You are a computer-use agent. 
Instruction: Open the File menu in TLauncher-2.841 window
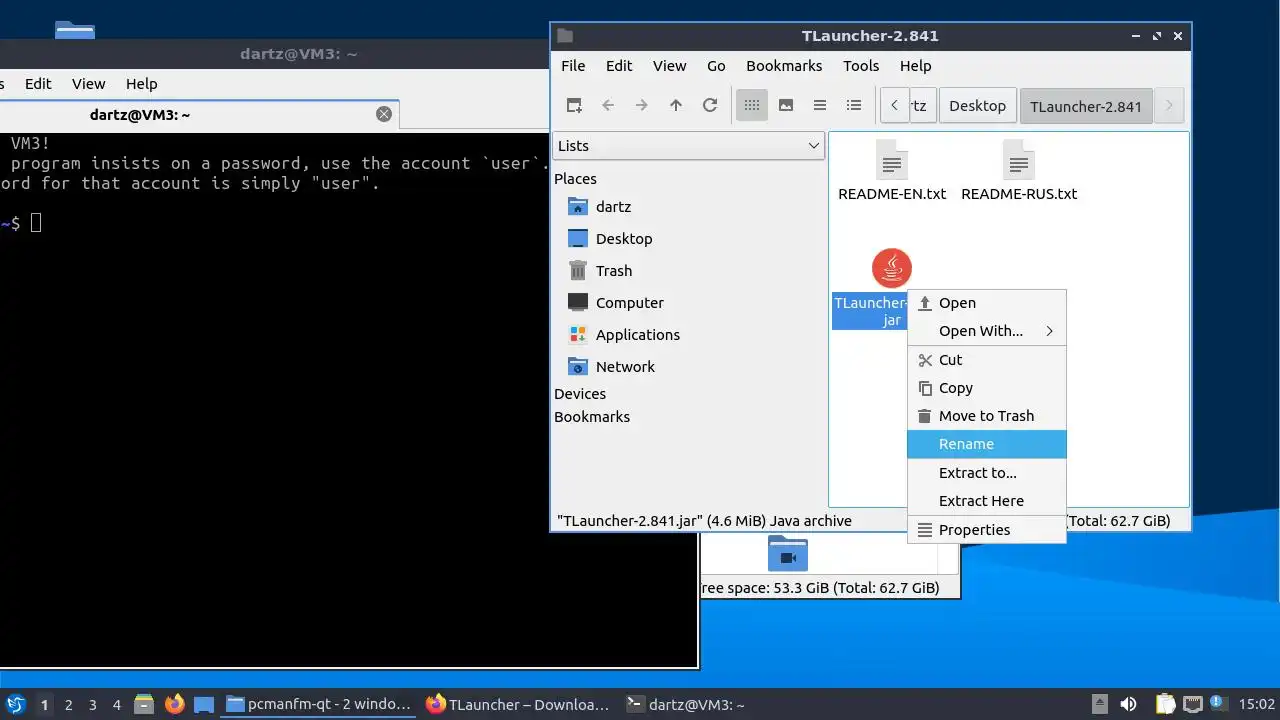tap(573, 66)
